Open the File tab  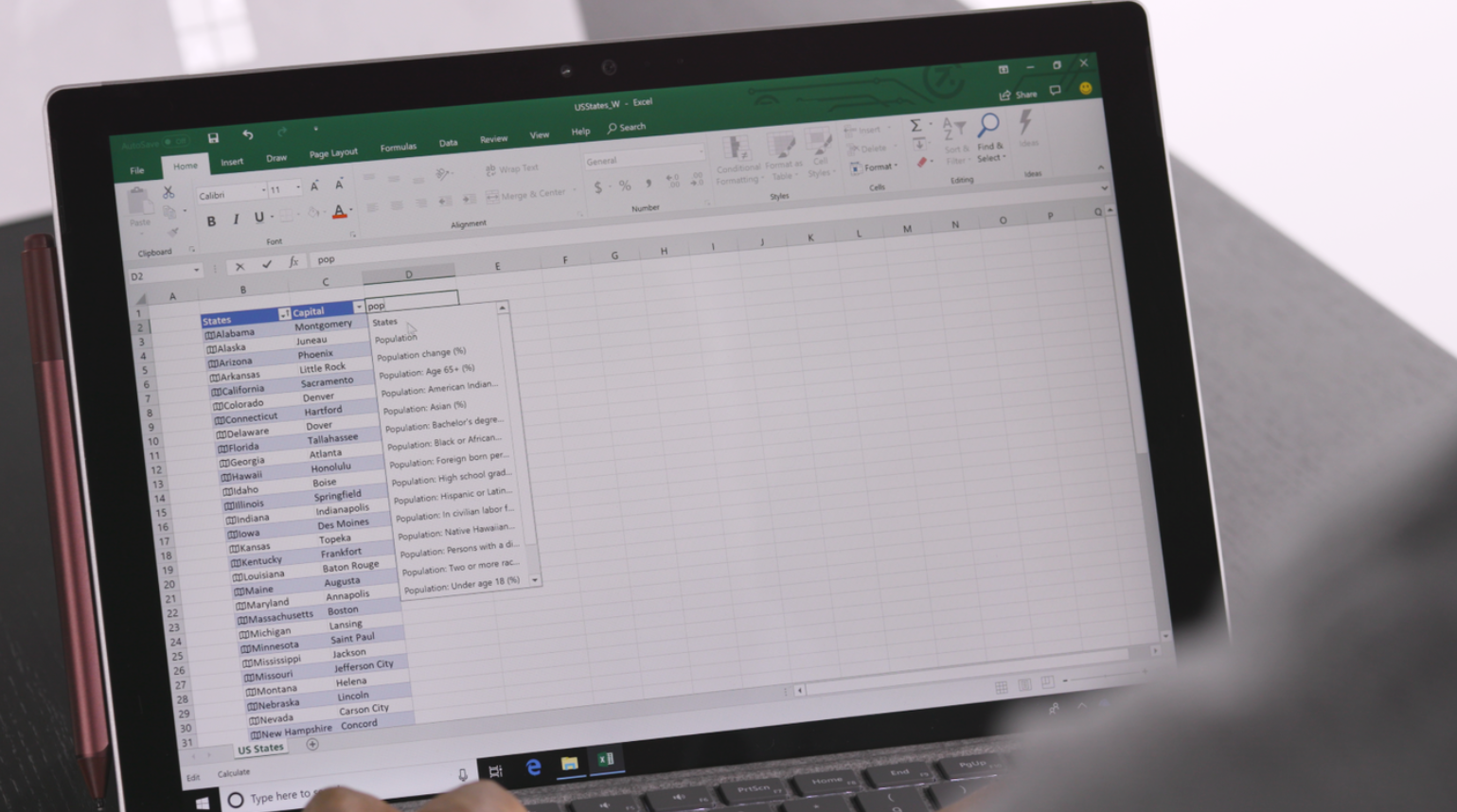click(137, 170)
